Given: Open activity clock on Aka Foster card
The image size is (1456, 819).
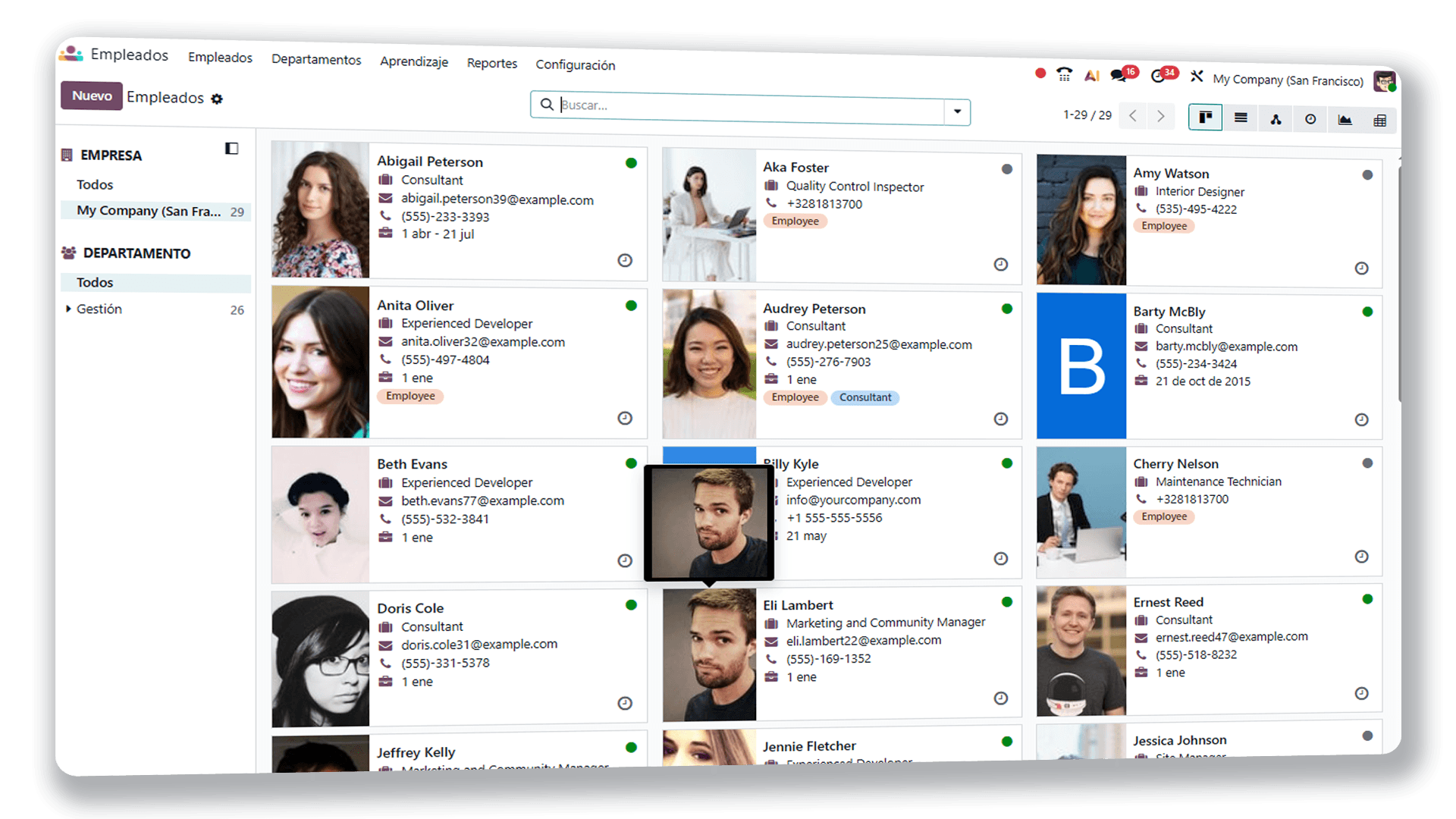Looking at the screenshot, I should [x=1001, y=264].
